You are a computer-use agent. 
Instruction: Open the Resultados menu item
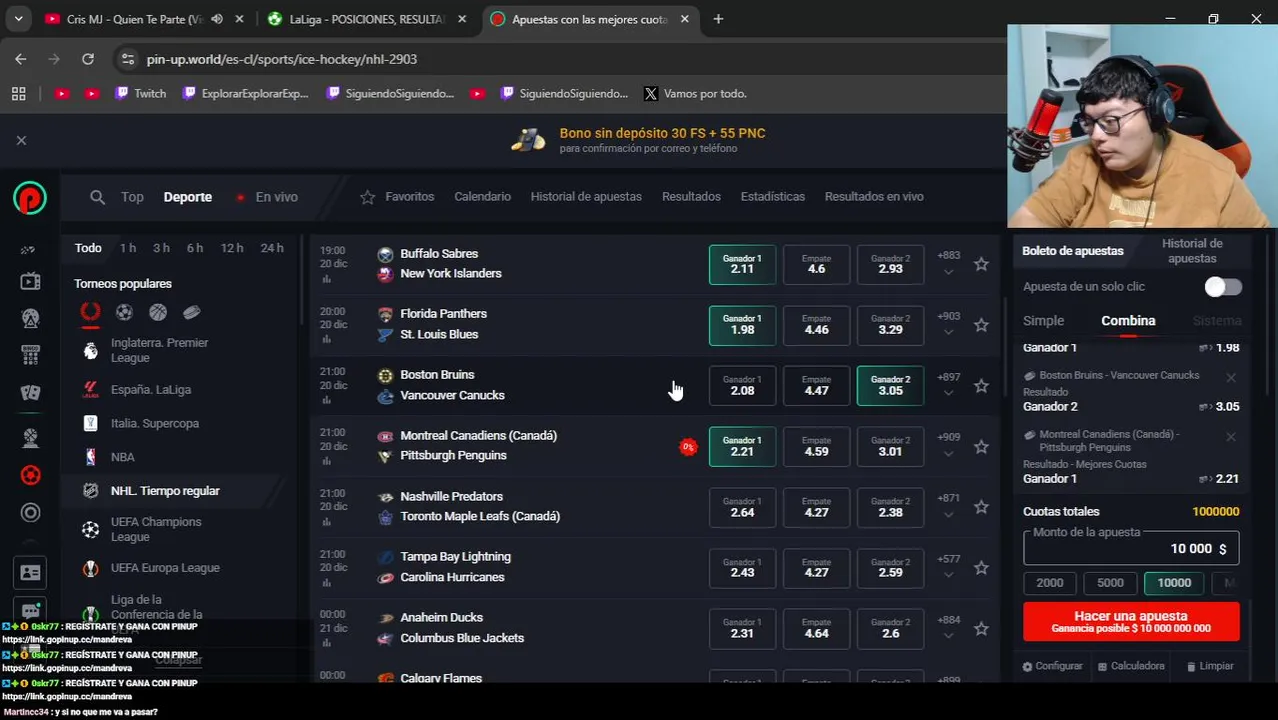tap(691, 197)
